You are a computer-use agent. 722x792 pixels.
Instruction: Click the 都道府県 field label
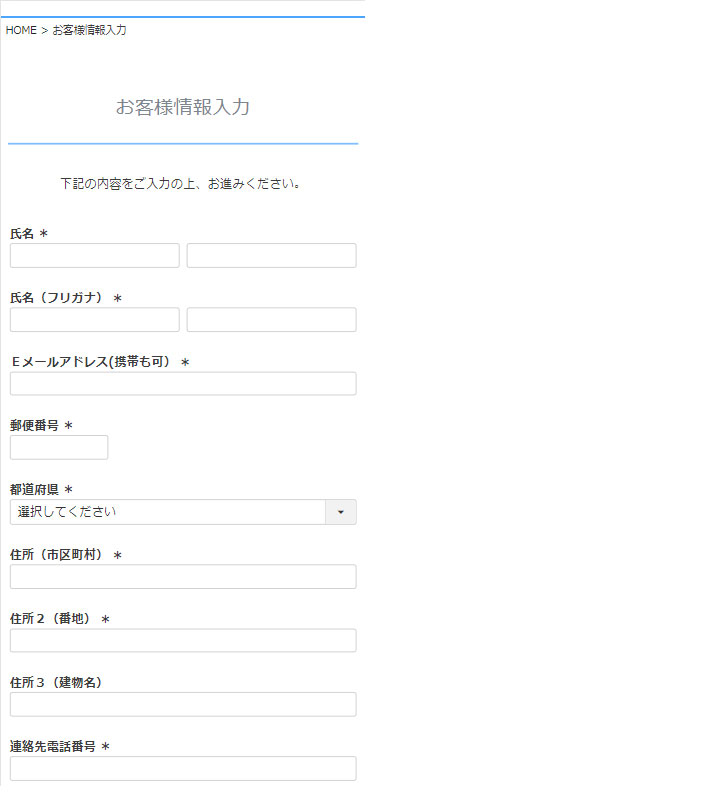point(35,490)
